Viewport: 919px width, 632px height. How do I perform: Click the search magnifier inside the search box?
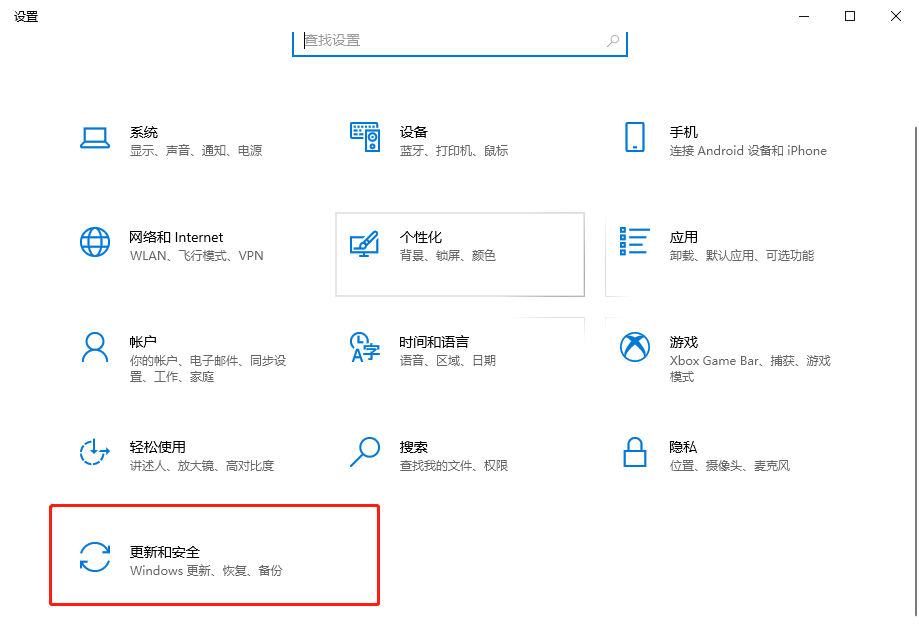(611, 41)
